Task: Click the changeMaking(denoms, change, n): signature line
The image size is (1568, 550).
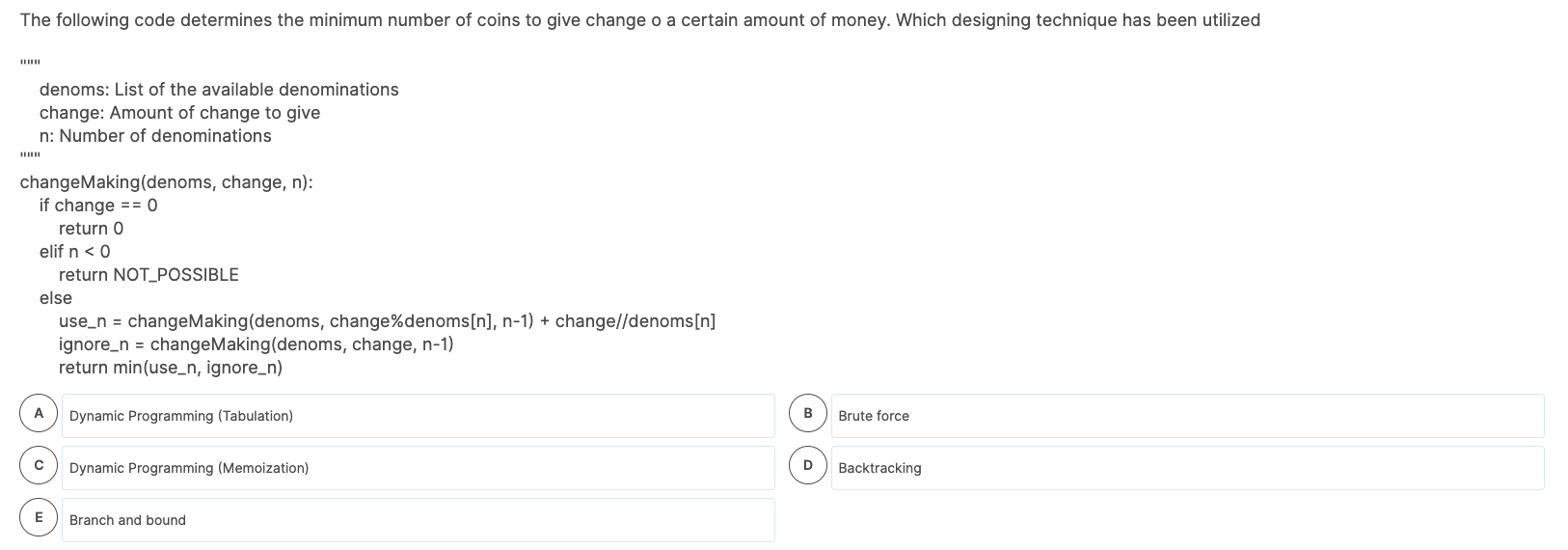Action: pos(166,182)
